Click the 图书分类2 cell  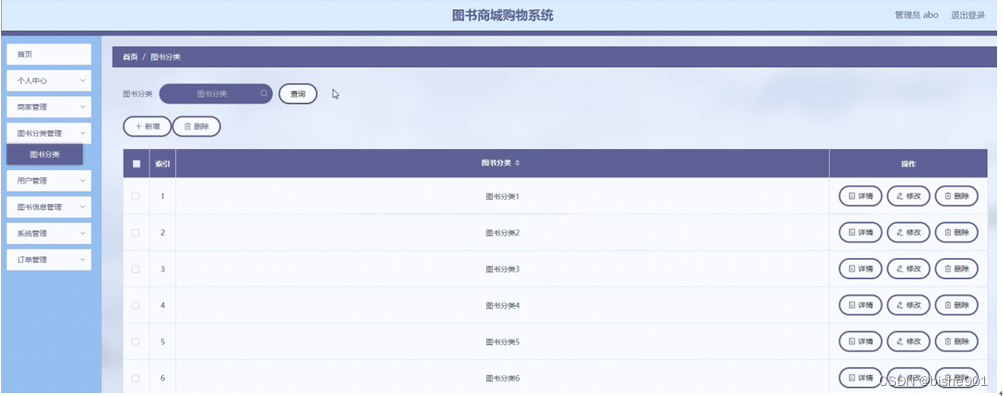click(502, 233)
